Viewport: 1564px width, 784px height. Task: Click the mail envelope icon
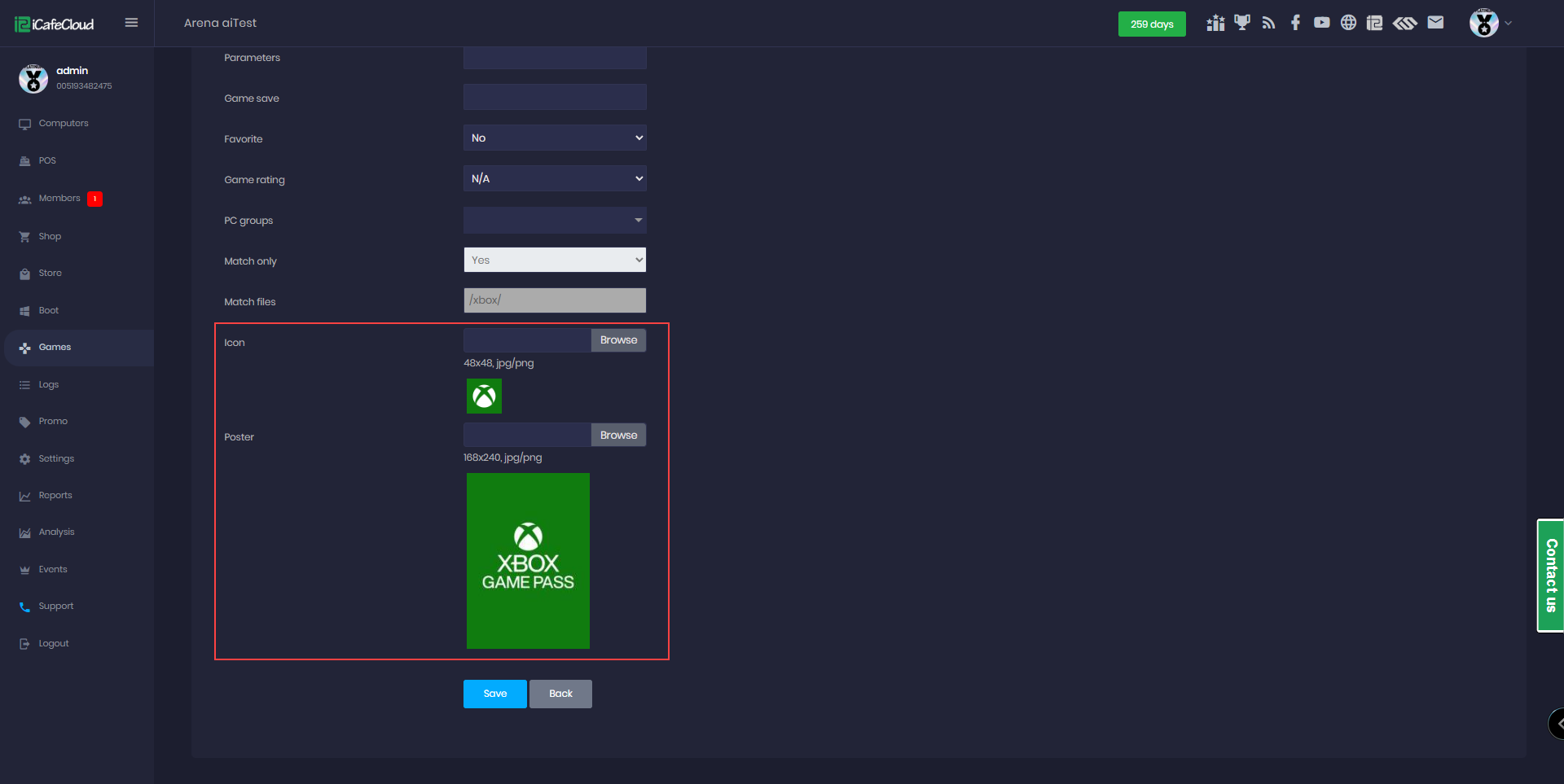[1435, 23]
